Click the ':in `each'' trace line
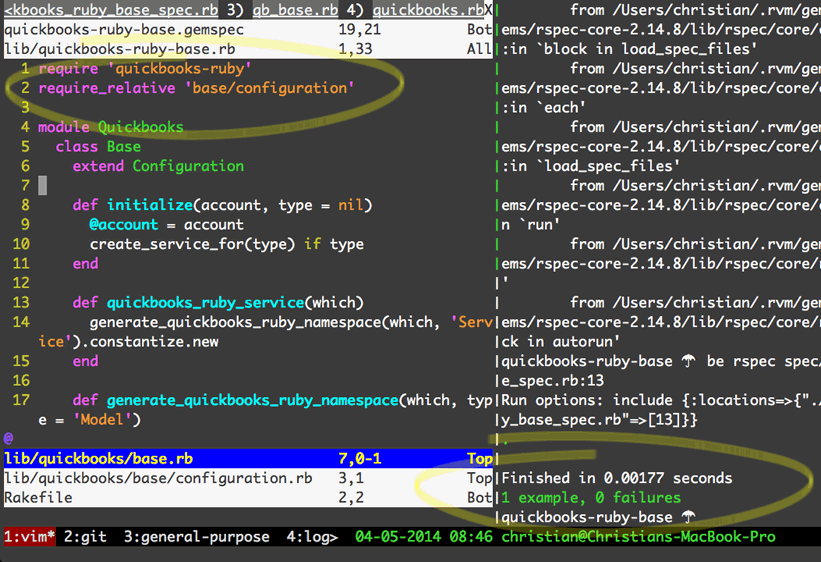Screen dimensions: 821x562 pos(543,107)
